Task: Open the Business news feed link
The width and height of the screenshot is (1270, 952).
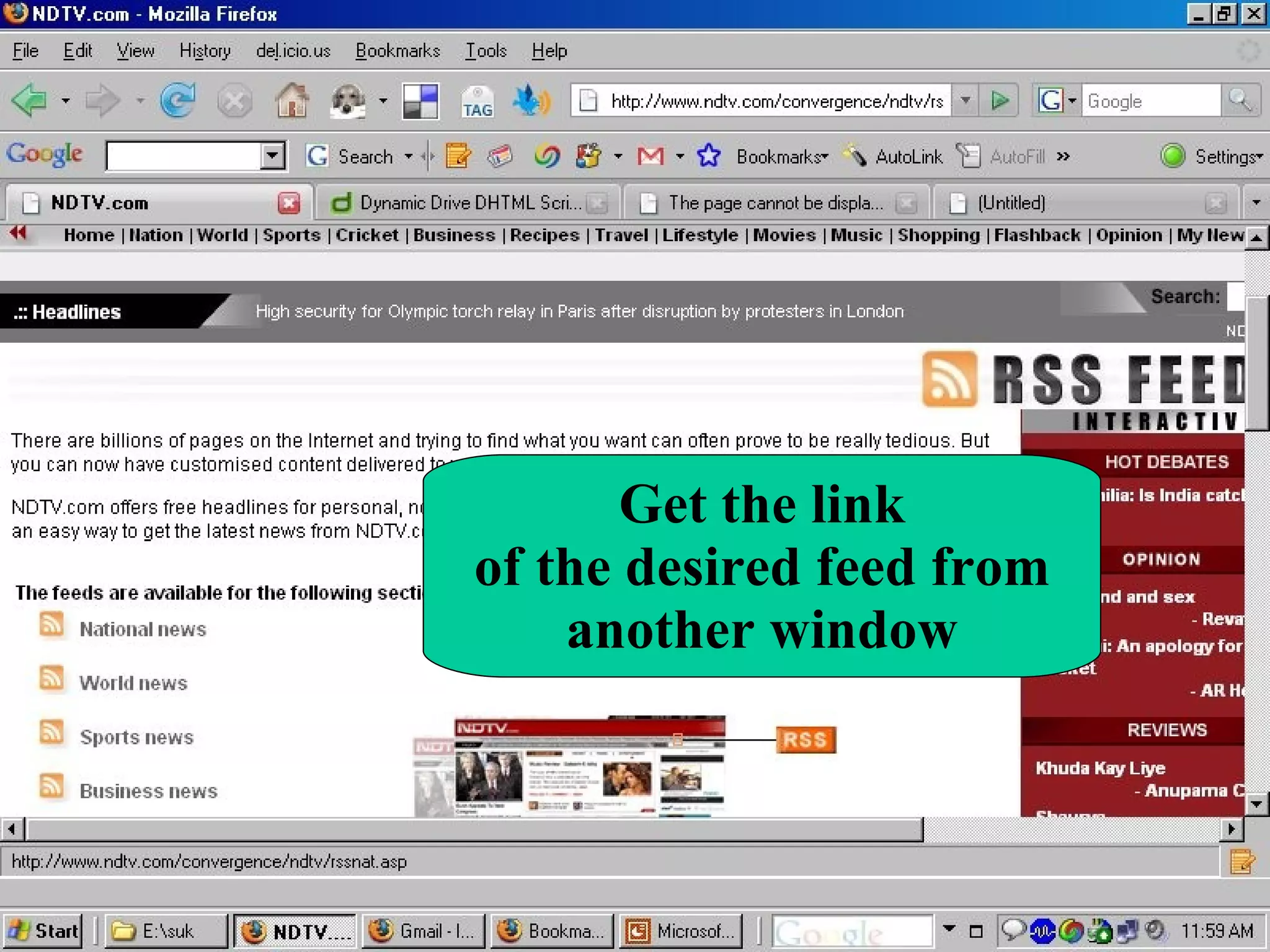Action: pyautogui.click(x=148, y=791)
